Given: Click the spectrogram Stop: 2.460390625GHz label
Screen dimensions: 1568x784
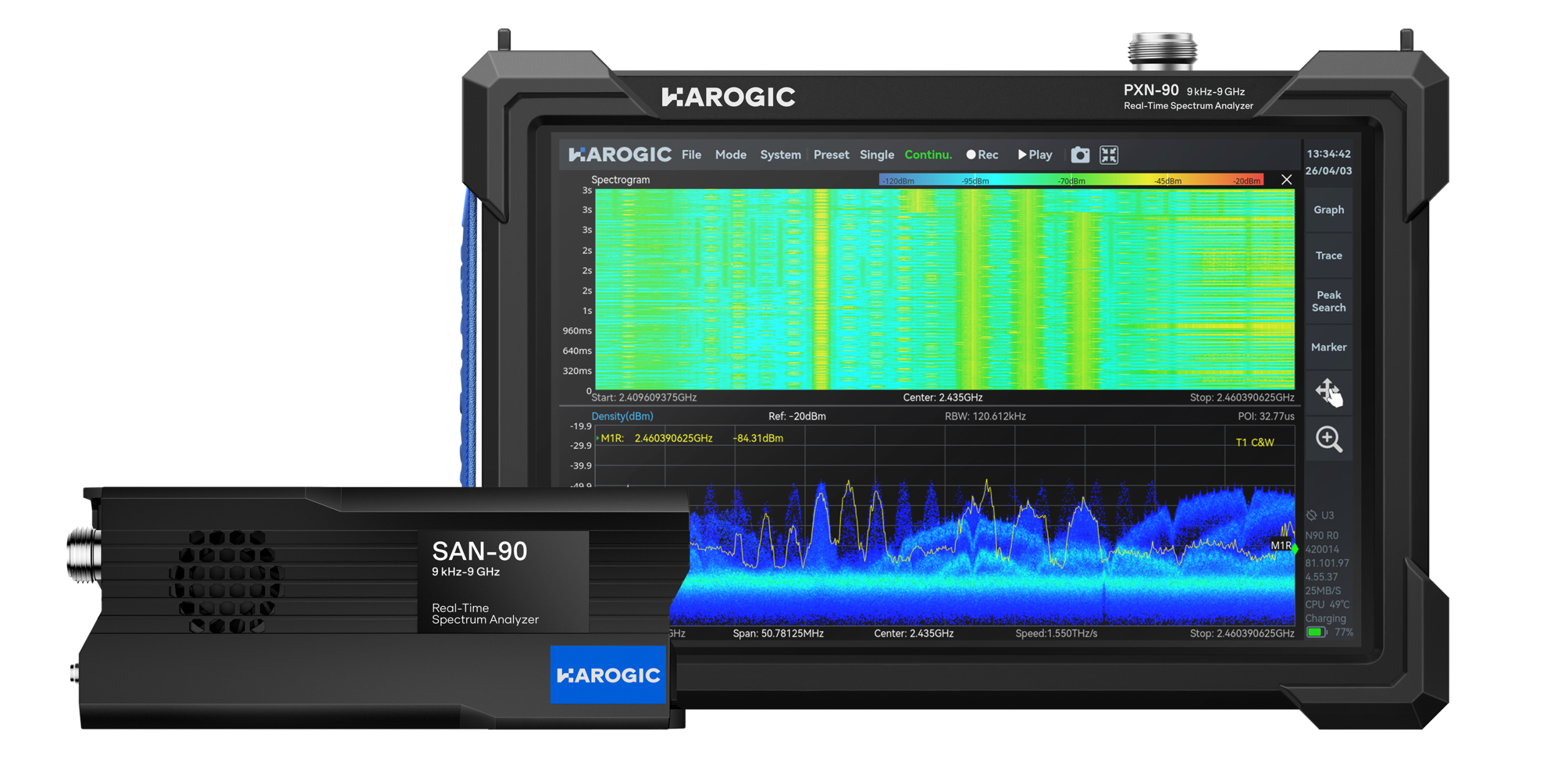Looking at the screenshot, I should pyautogui.click(x=1241, y=397).
